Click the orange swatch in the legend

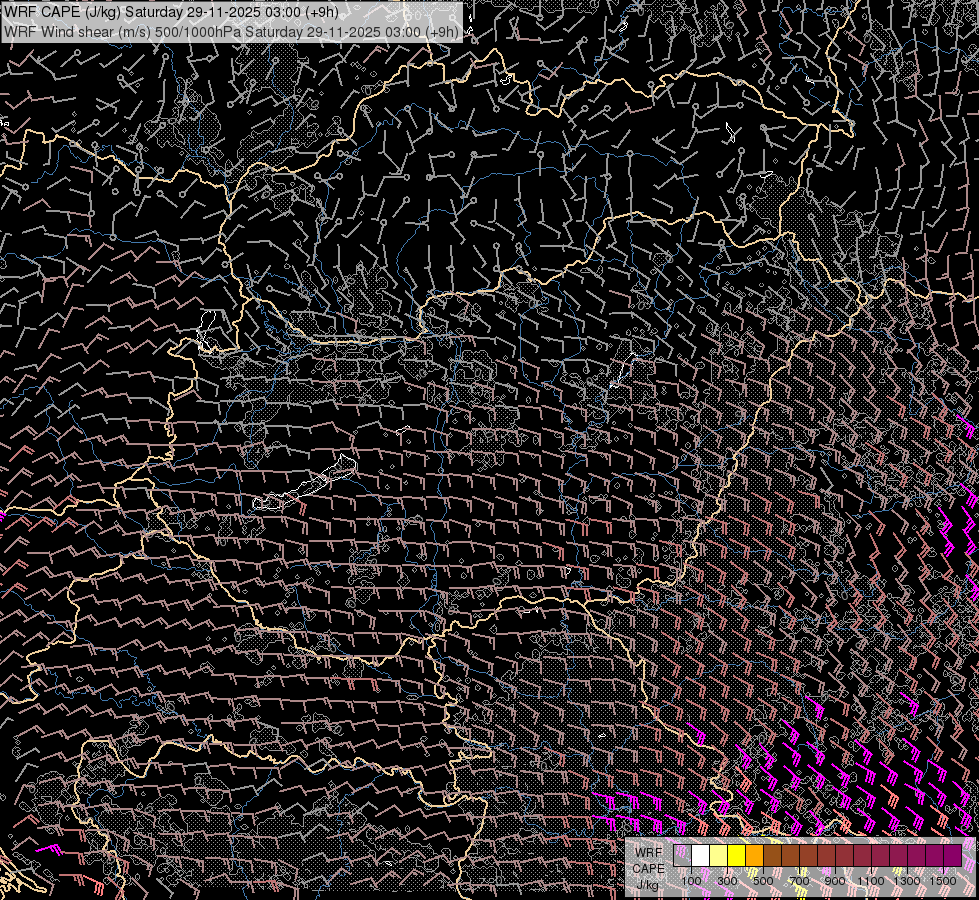(755, 856)
